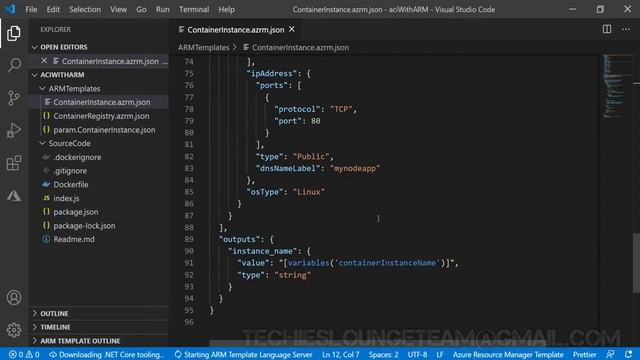Open the Accounts icon in activity bar
Viewport: 640px width, 360px height.
coord(14,298)
